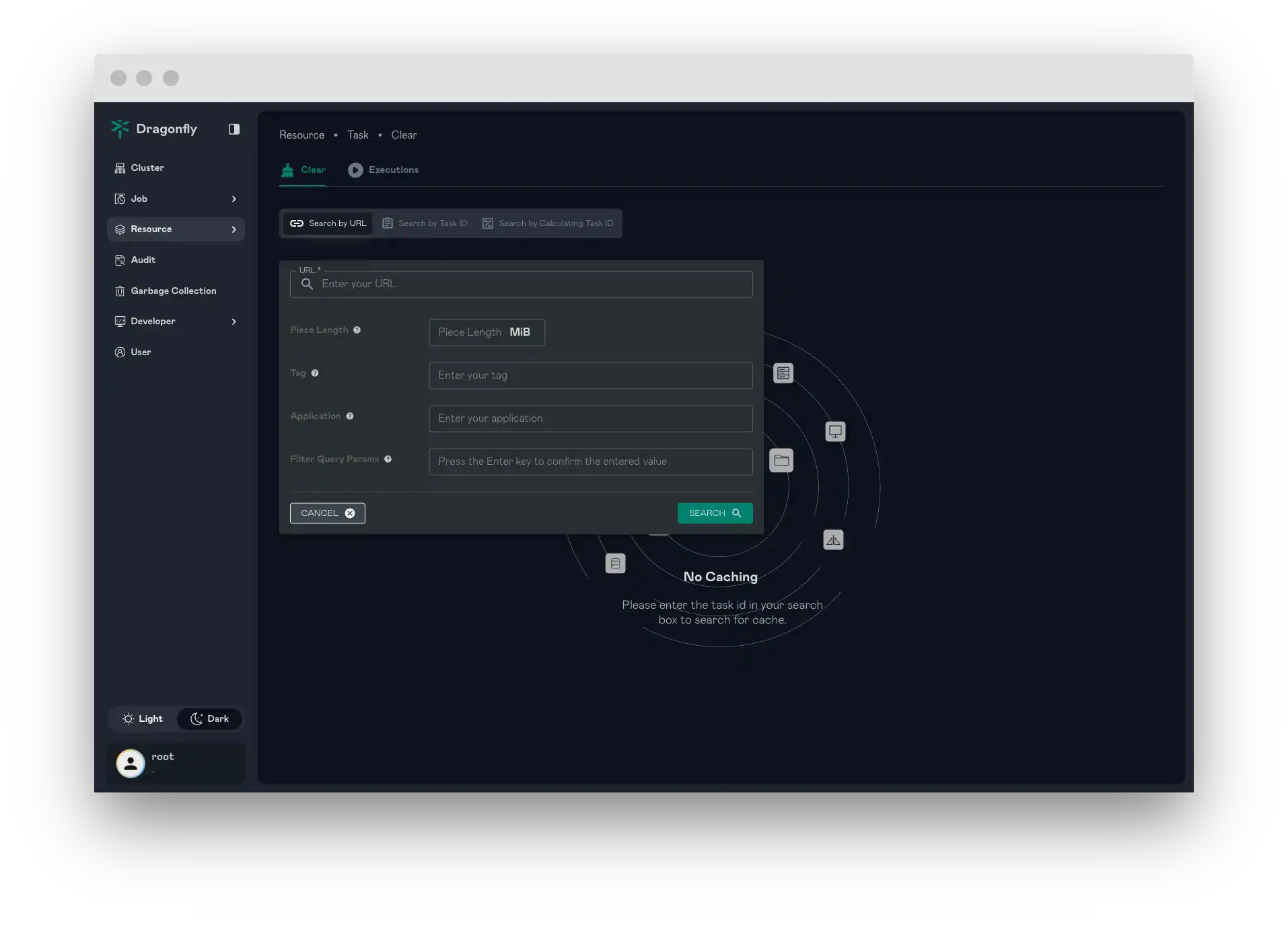Open the Audit section via its icon
The height and width of the screenshot is (927, 1288).
coord(120,260)
